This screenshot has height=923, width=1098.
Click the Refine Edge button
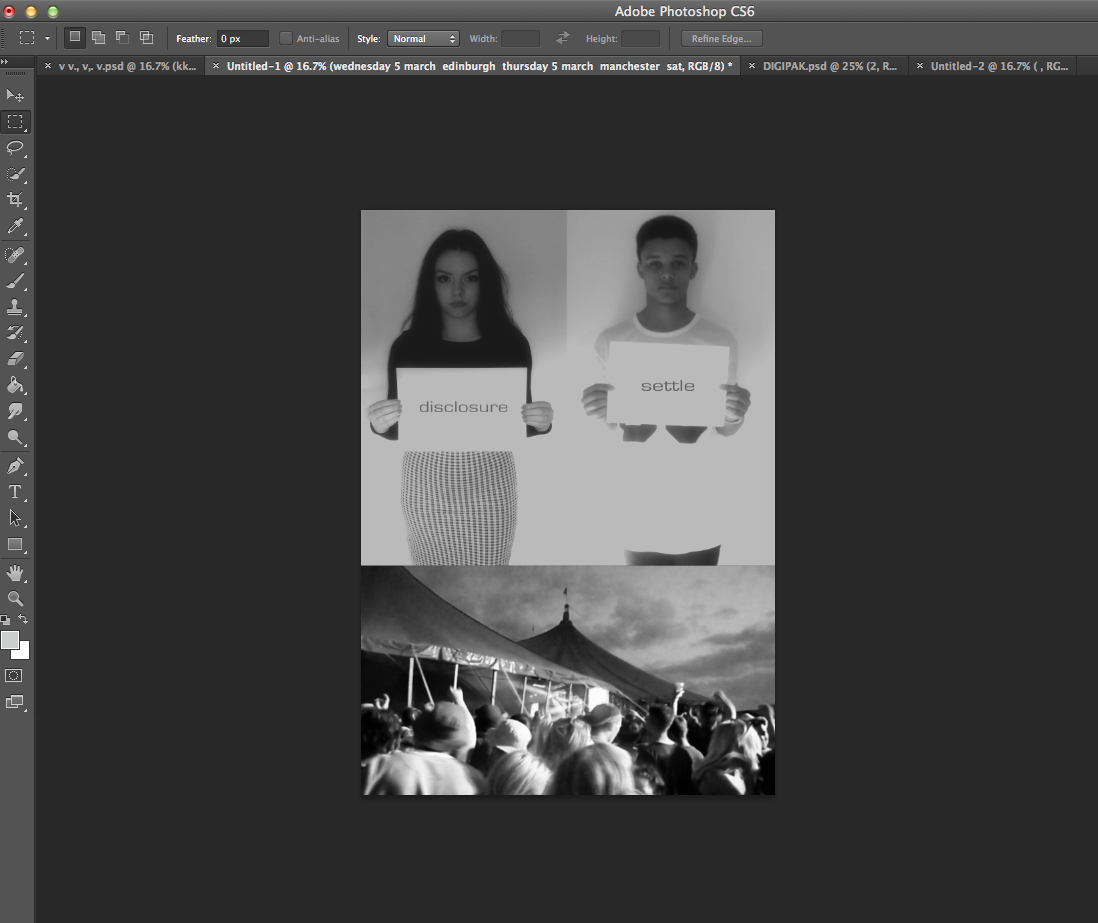[x=721, y=39]
